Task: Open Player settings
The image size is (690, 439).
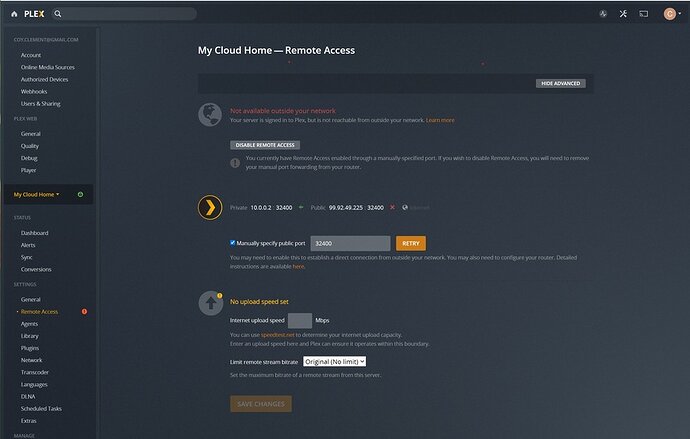Action: pyautogui.click(x=29, y=170)
